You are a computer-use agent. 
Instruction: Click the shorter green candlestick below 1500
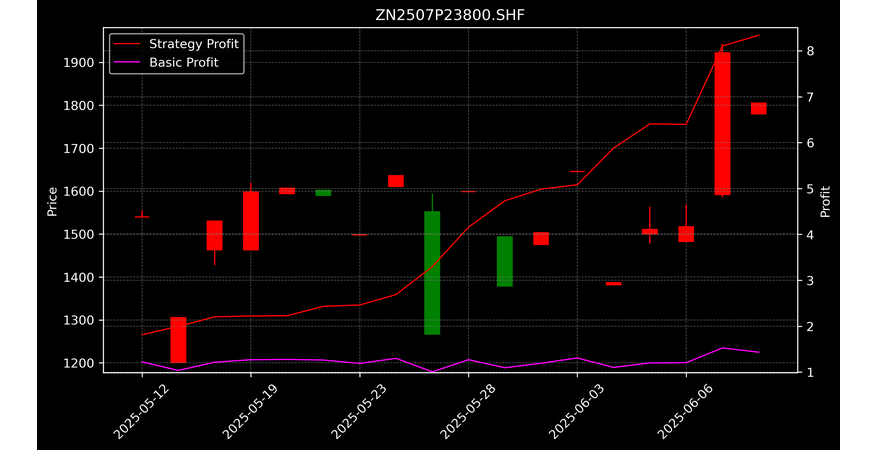505,261
